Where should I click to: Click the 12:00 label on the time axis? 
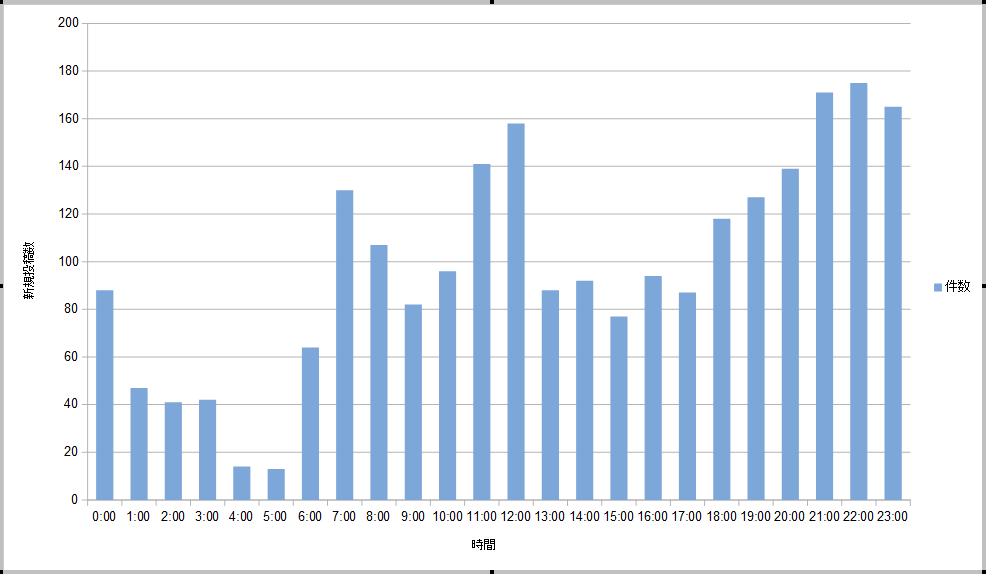pos(516,517)
